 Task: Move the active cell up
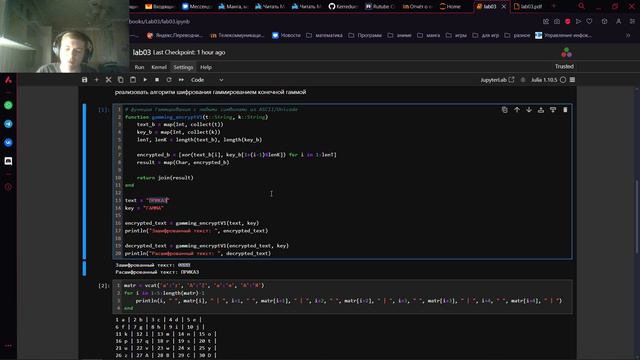coord(517,110)
